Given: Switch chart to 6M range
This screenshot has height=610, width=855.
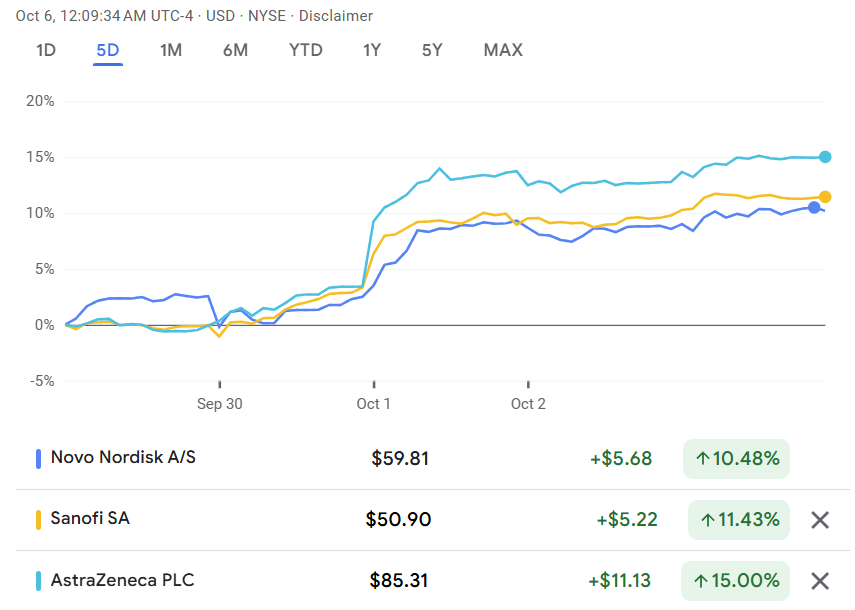Looking at the screenshot, I should coord(235,50).
